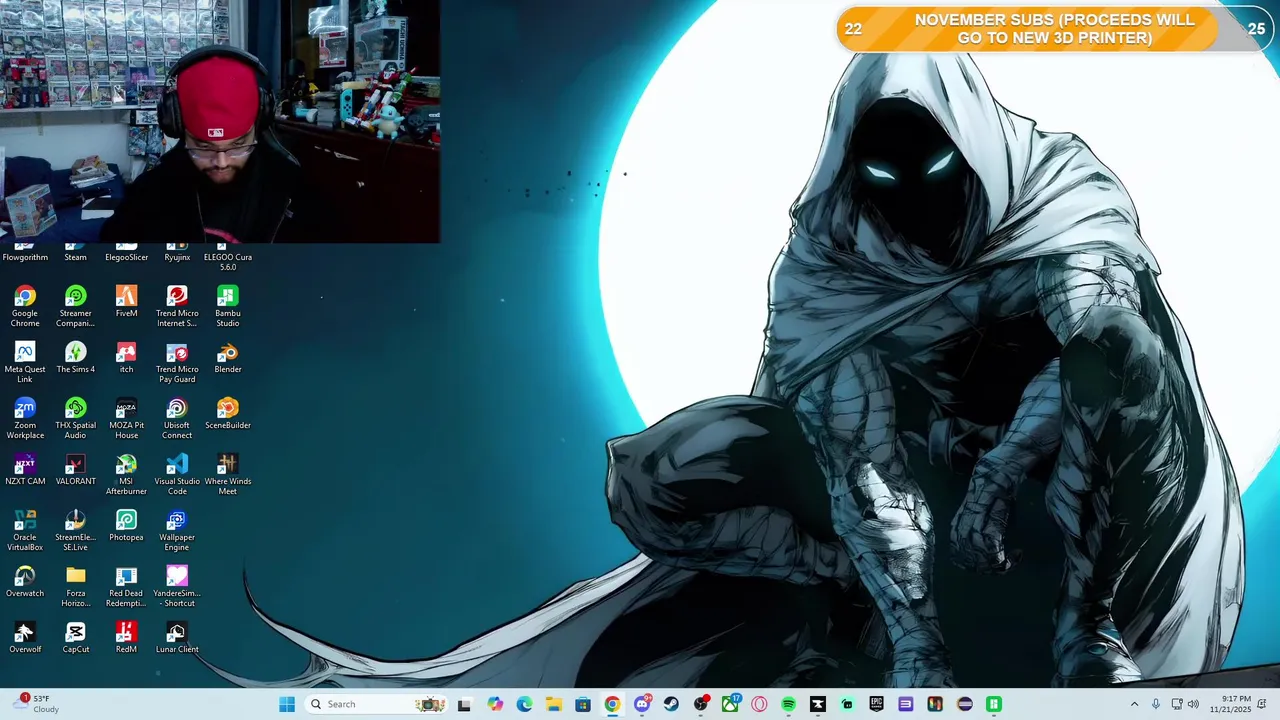
Task: Launch VALORANT desktop shortcut
Action: (75, 469)
